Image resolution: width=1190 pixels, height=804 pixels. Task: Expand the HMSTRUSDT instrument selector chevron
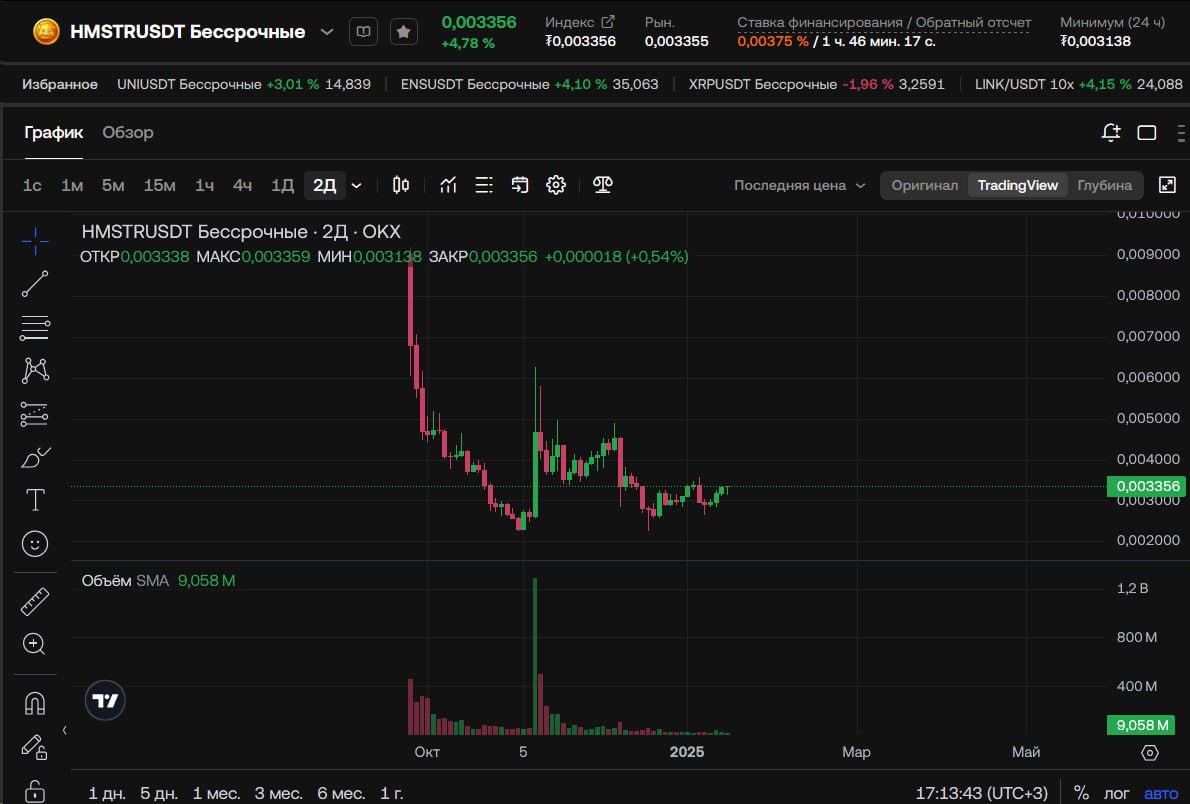326,32
